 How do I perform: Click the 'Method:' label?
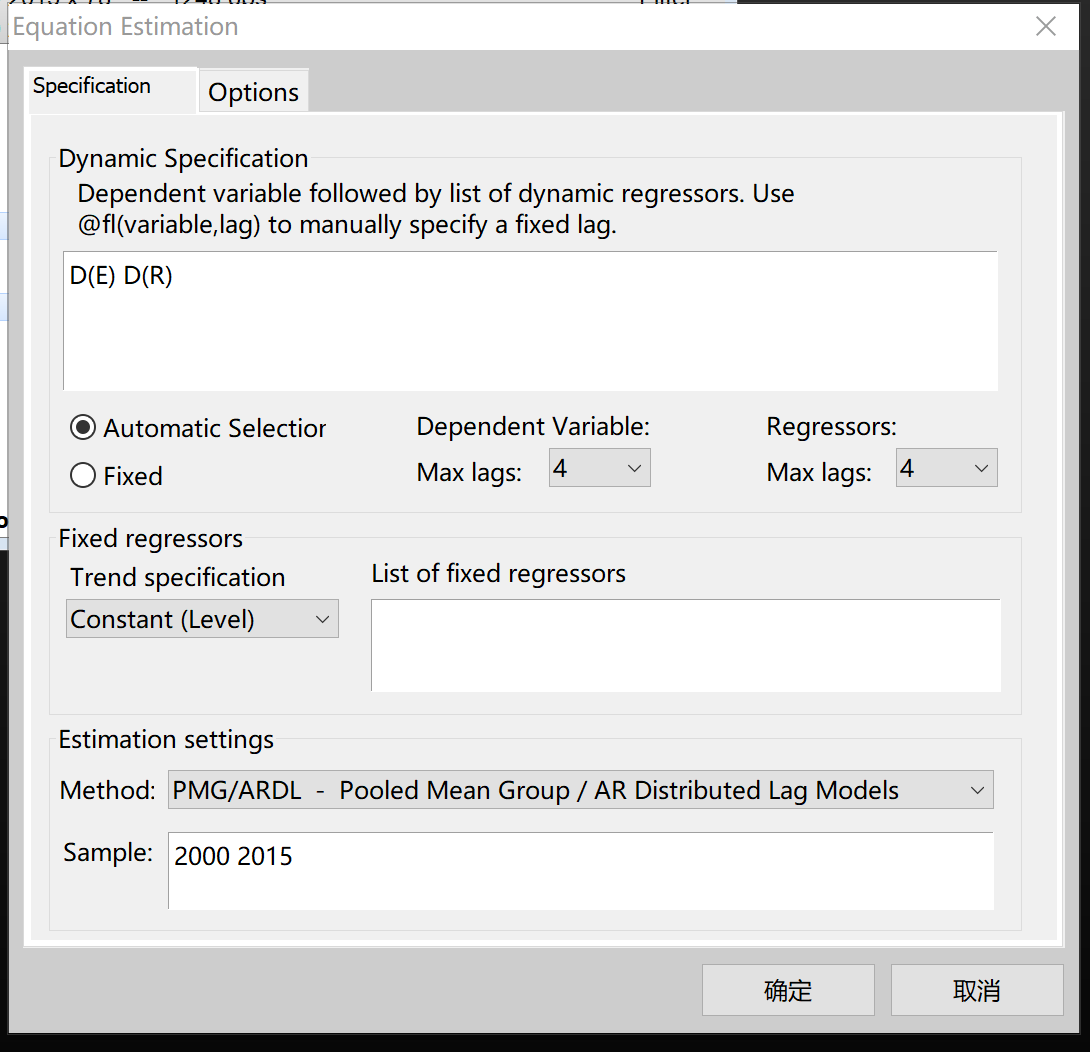pyautogui.click(x=107, y=791)
